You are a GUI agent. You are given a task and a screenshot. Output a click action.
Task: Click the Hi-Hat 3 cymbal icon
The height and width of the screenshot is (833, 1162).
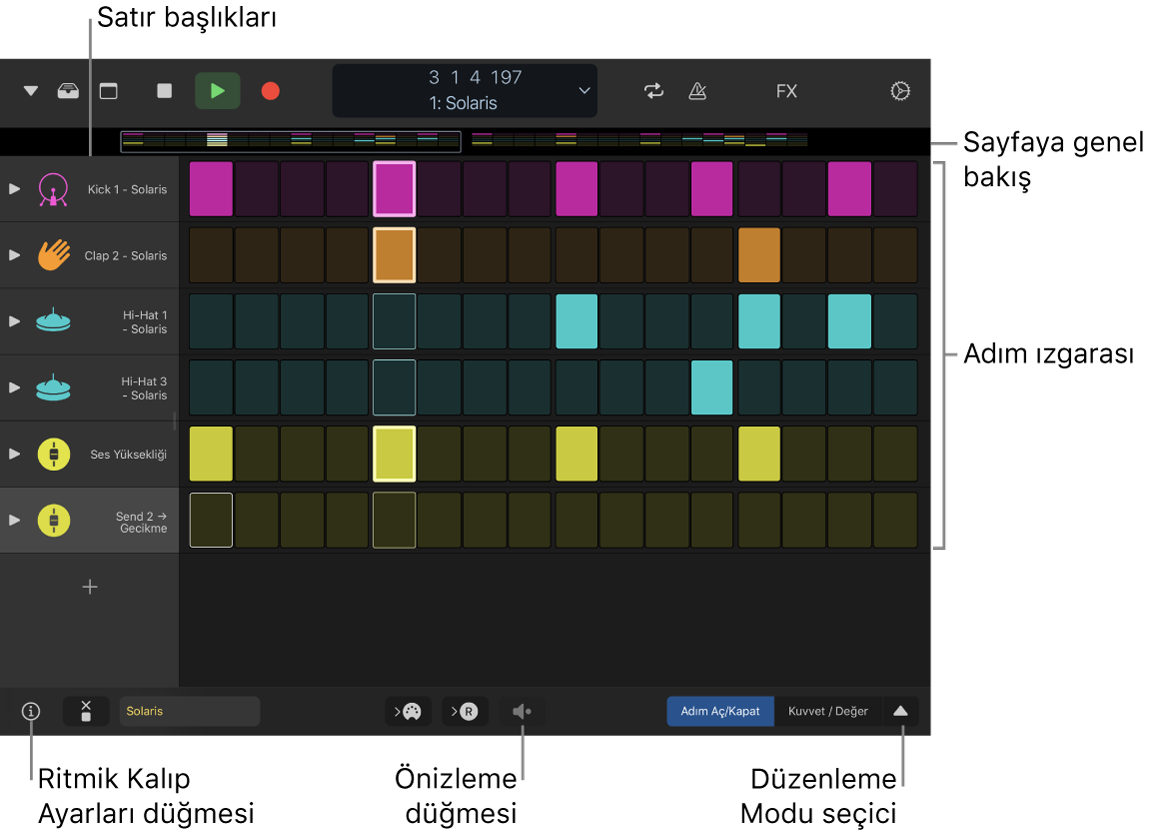pos(53,388)
